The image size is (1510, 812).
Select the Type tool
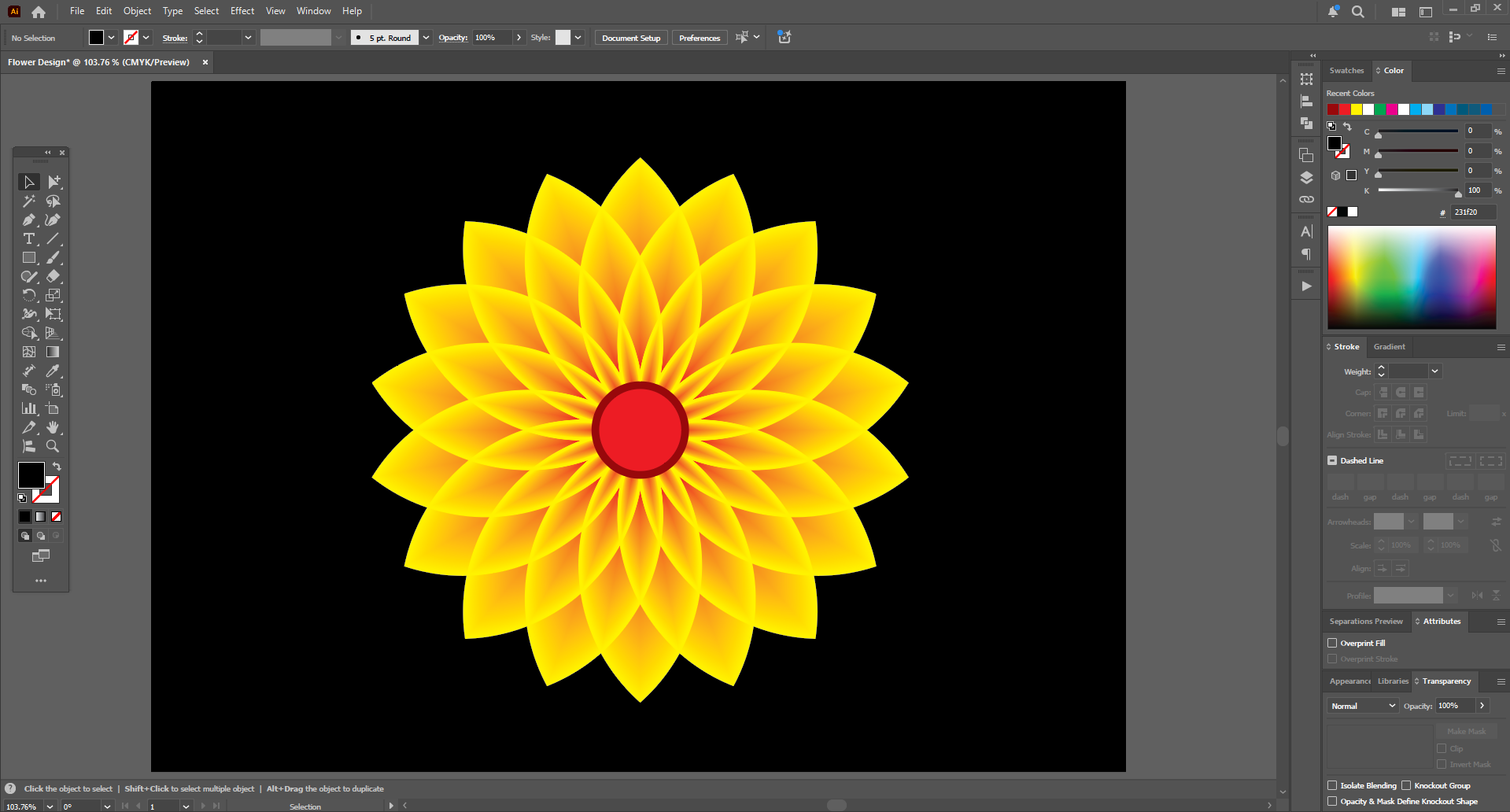[x=29, y=239]
